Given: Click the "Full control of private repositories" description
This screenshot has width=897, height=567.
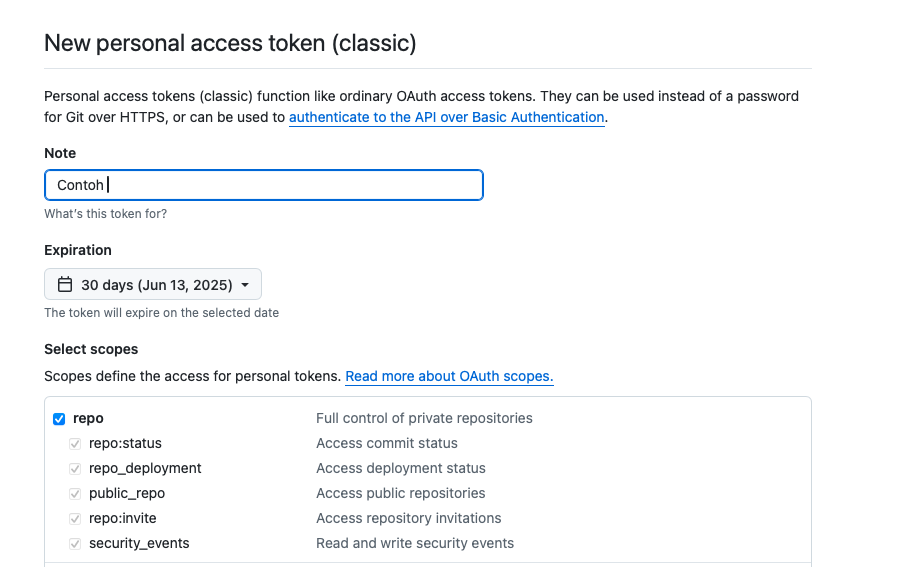Looking at the screenshot, I should click(424, 418).
